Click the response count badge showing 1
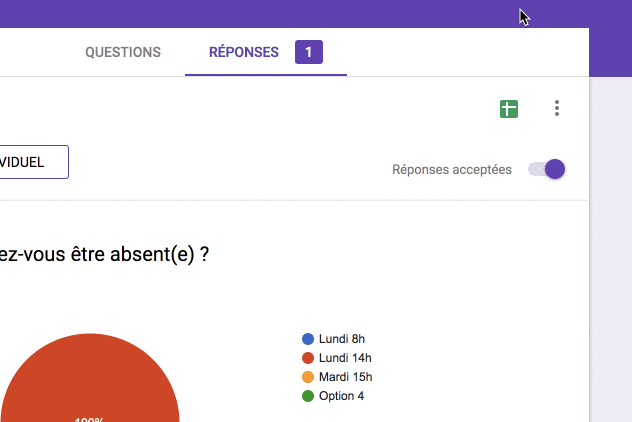The width and height of the screenshot is (632, 422). coord(309,52)
